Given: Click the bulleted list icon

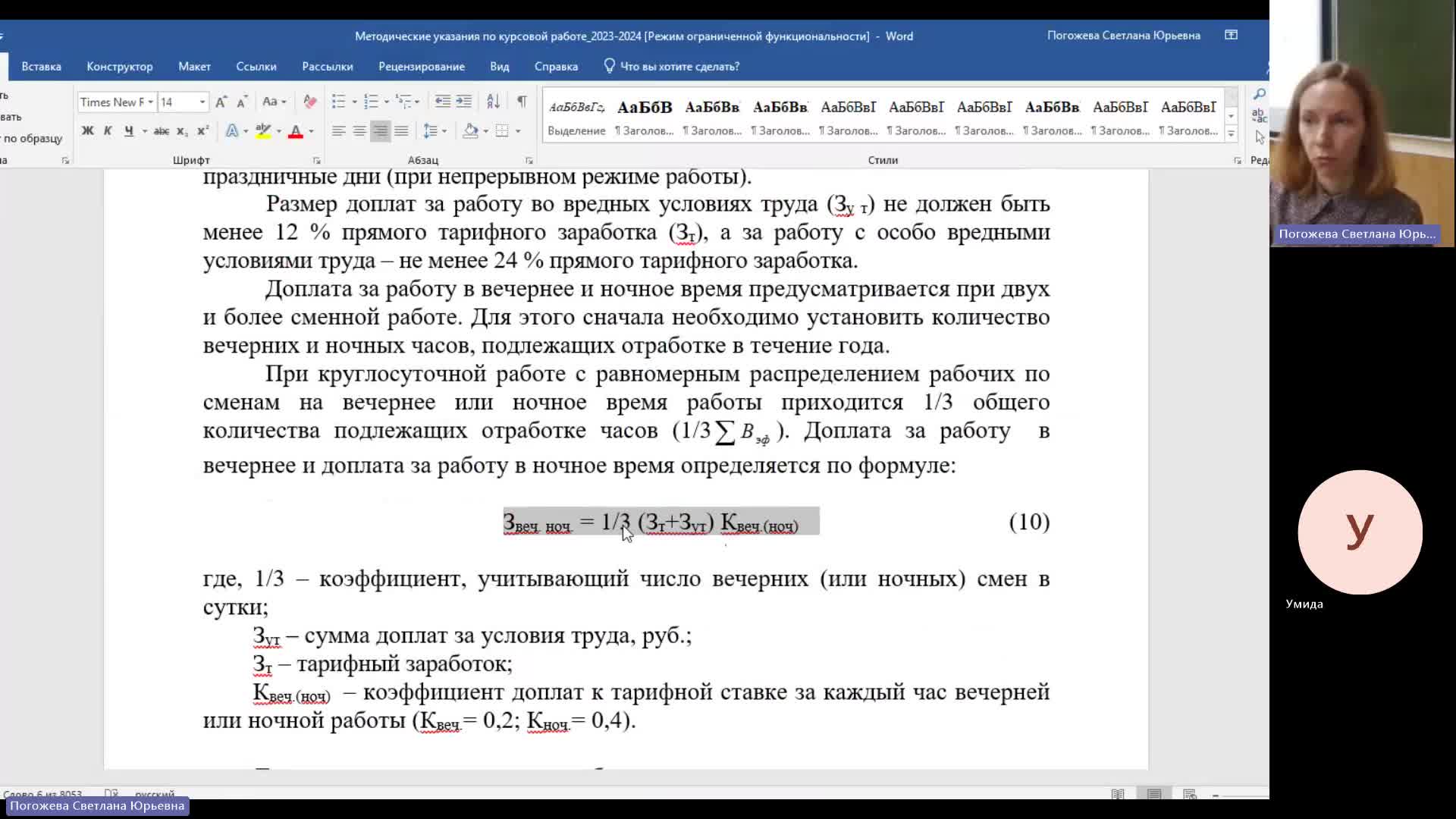Looking at the screenshot, I should coord(338,102).
